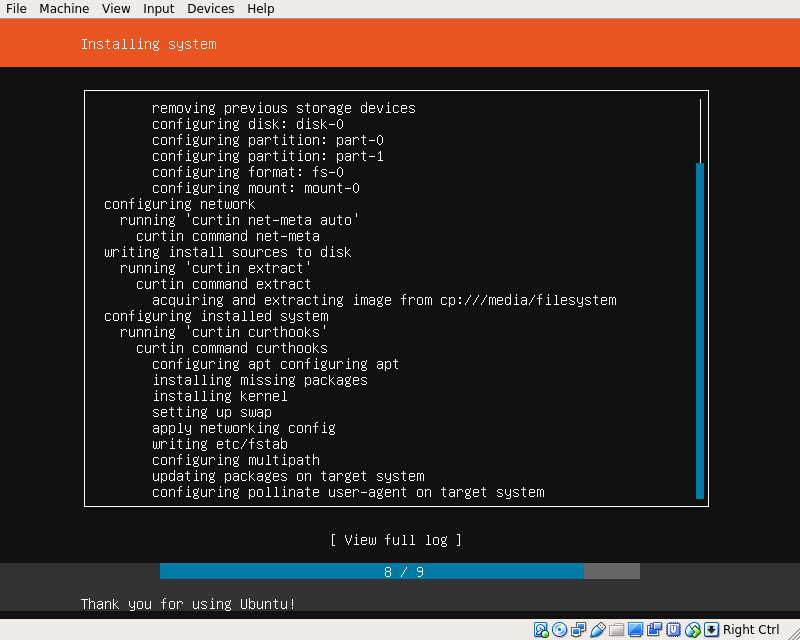Open the USB devices indicator
Viewport: 800px width, 640px height.
click(598, 630)
